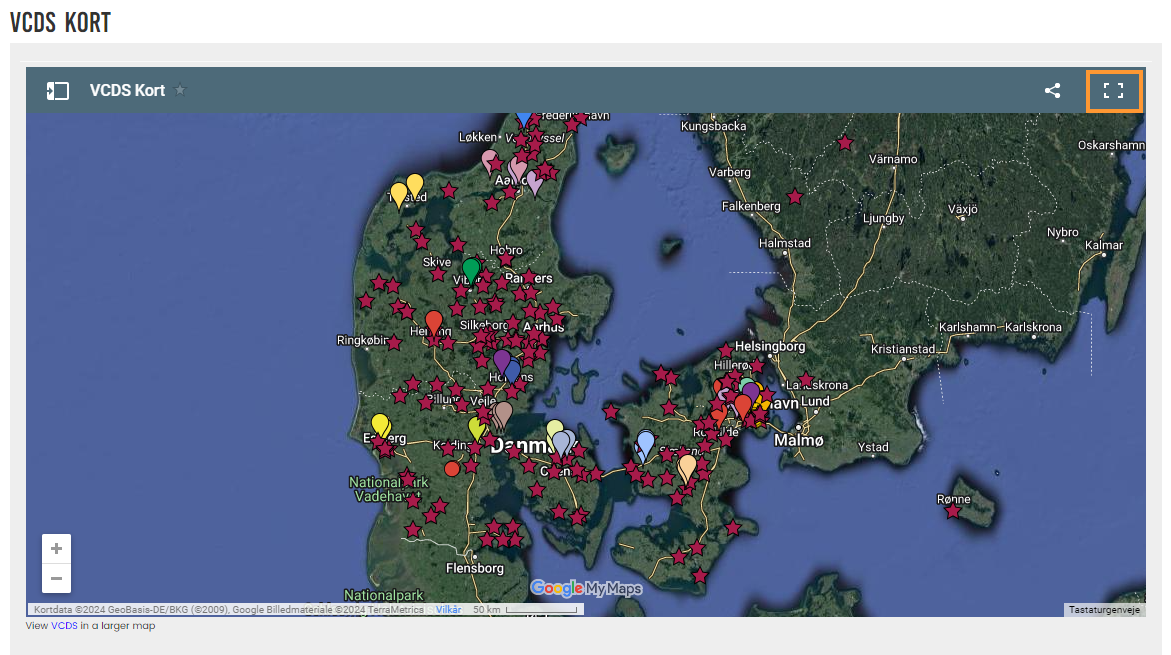Select the light blue pin on western Zealand
The image size is (1171, 655).
pyautogui.click(x=646, y=441)
